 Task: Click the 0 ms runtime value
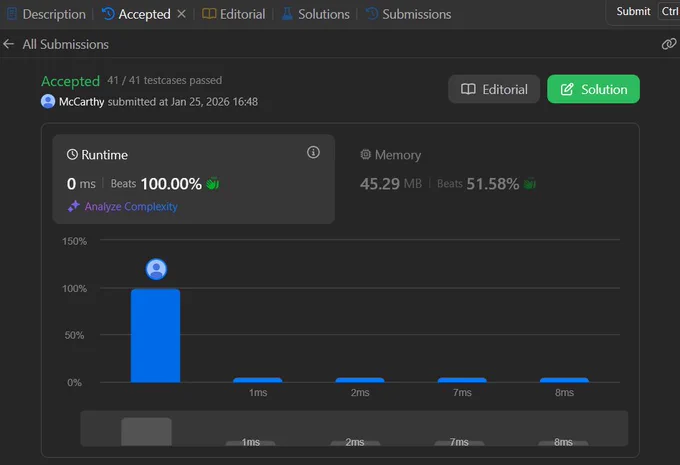pyautogui.click(x=81, y=184)
